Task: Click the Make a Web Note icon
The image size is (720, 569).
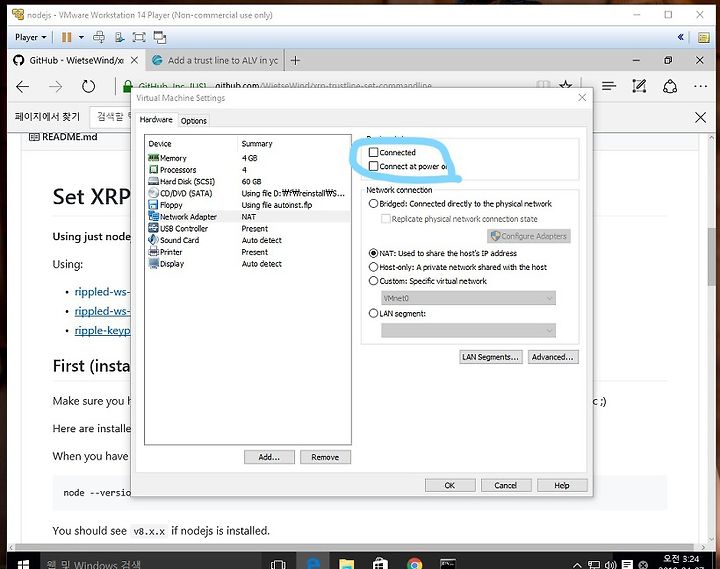Action: [x=639, y=86]
